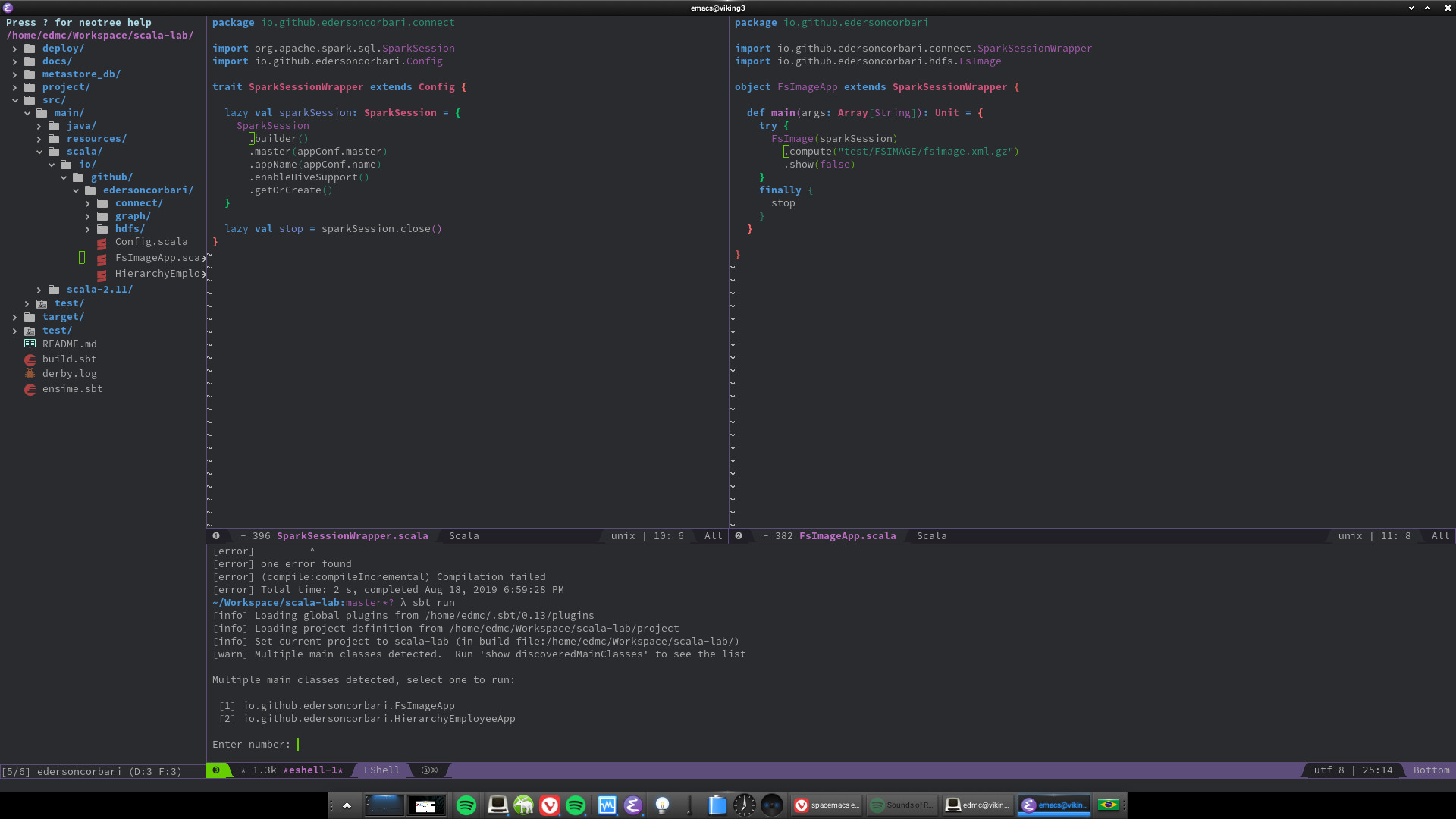Open the system monitor graph icon
Screen dimensions: 1456x819
tap(607, 805)
